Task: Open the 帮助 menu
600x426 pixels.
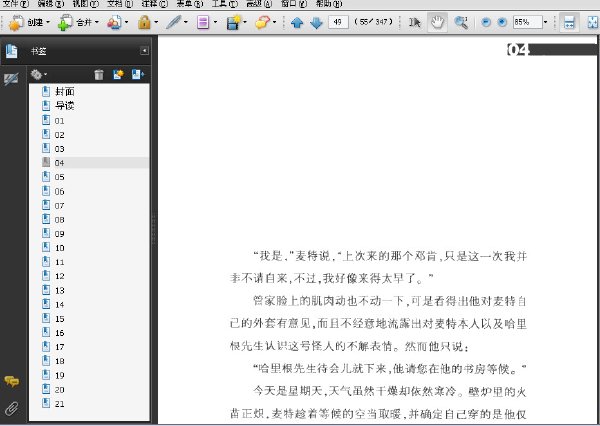Action: 329,4
